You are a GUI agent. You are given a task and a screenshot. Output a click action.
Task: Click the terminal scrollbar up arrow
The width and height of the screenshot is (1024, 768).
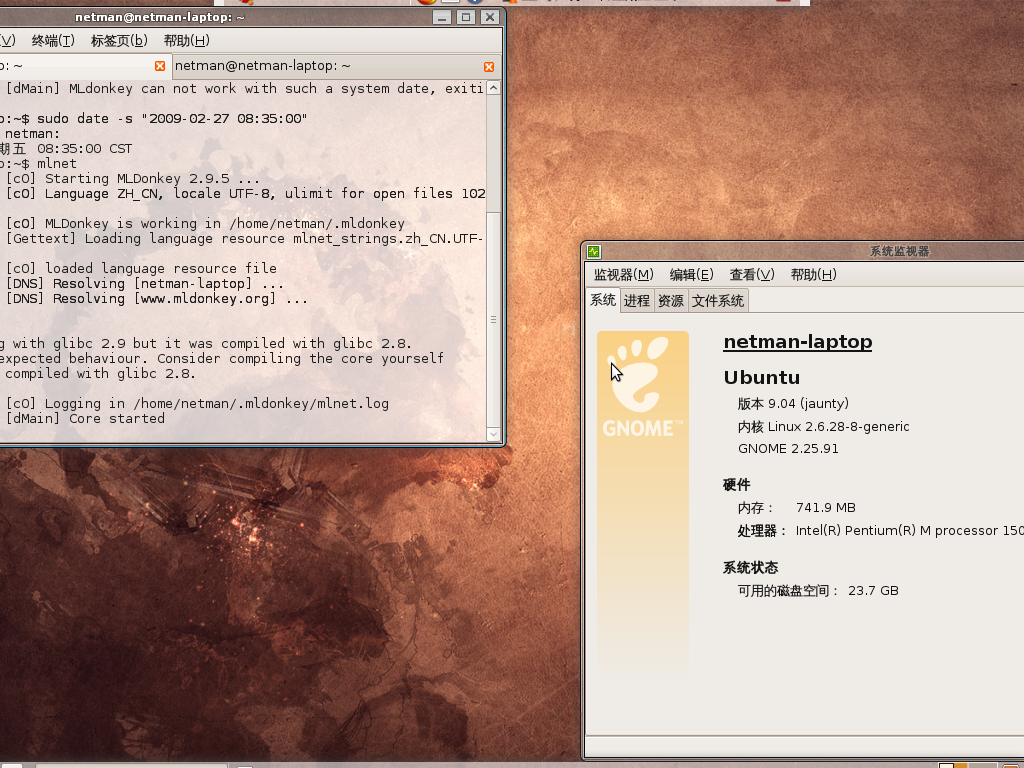click(494, 88)
